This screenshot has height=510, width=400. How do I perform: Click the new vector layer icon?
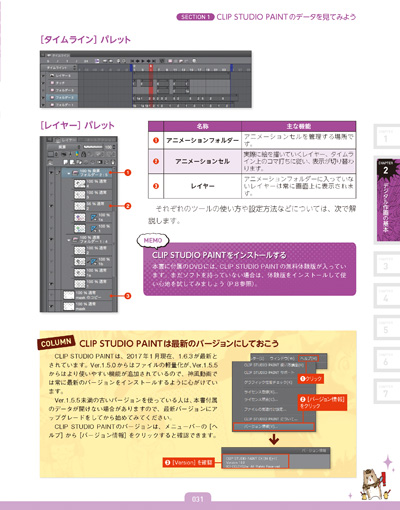coord(72,162)
